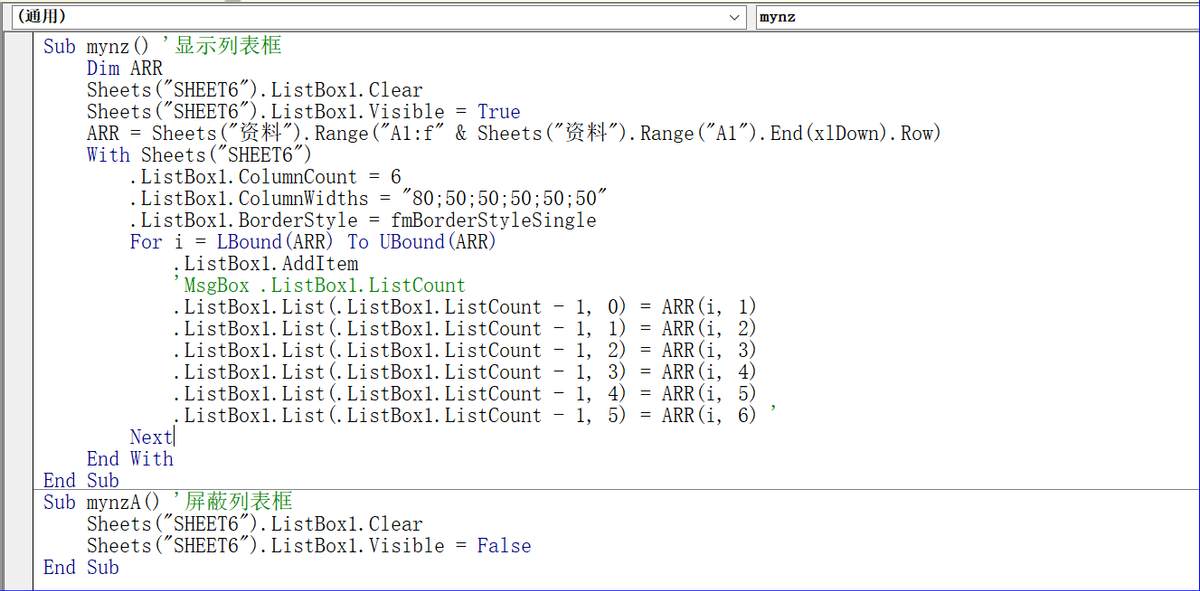Open the (通用) object dropdown arrow
This screenshot has height=591, width=1200.
coord(737,17)
